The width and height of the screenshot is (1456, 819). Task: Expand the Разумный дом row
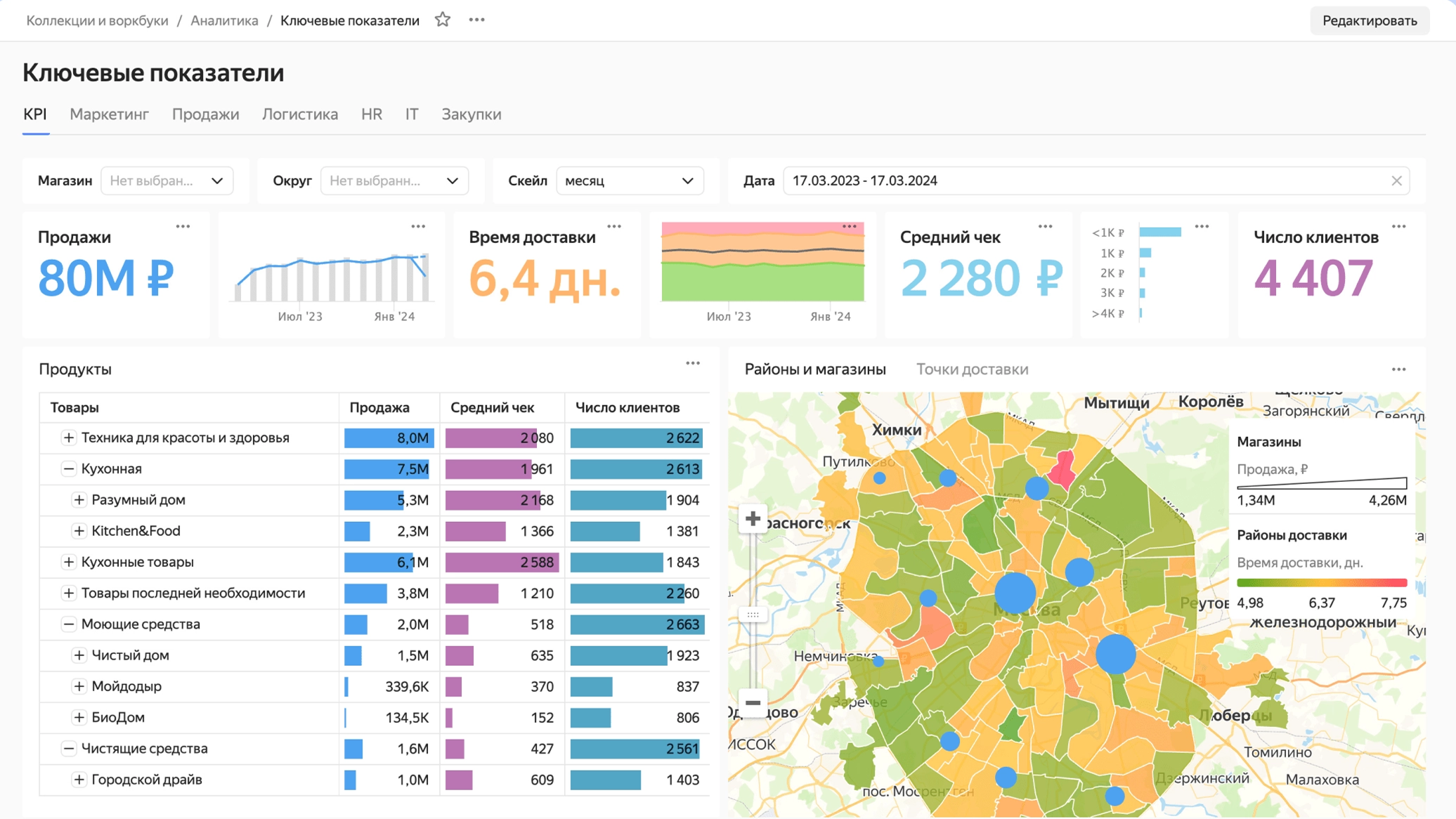[78, 500]
